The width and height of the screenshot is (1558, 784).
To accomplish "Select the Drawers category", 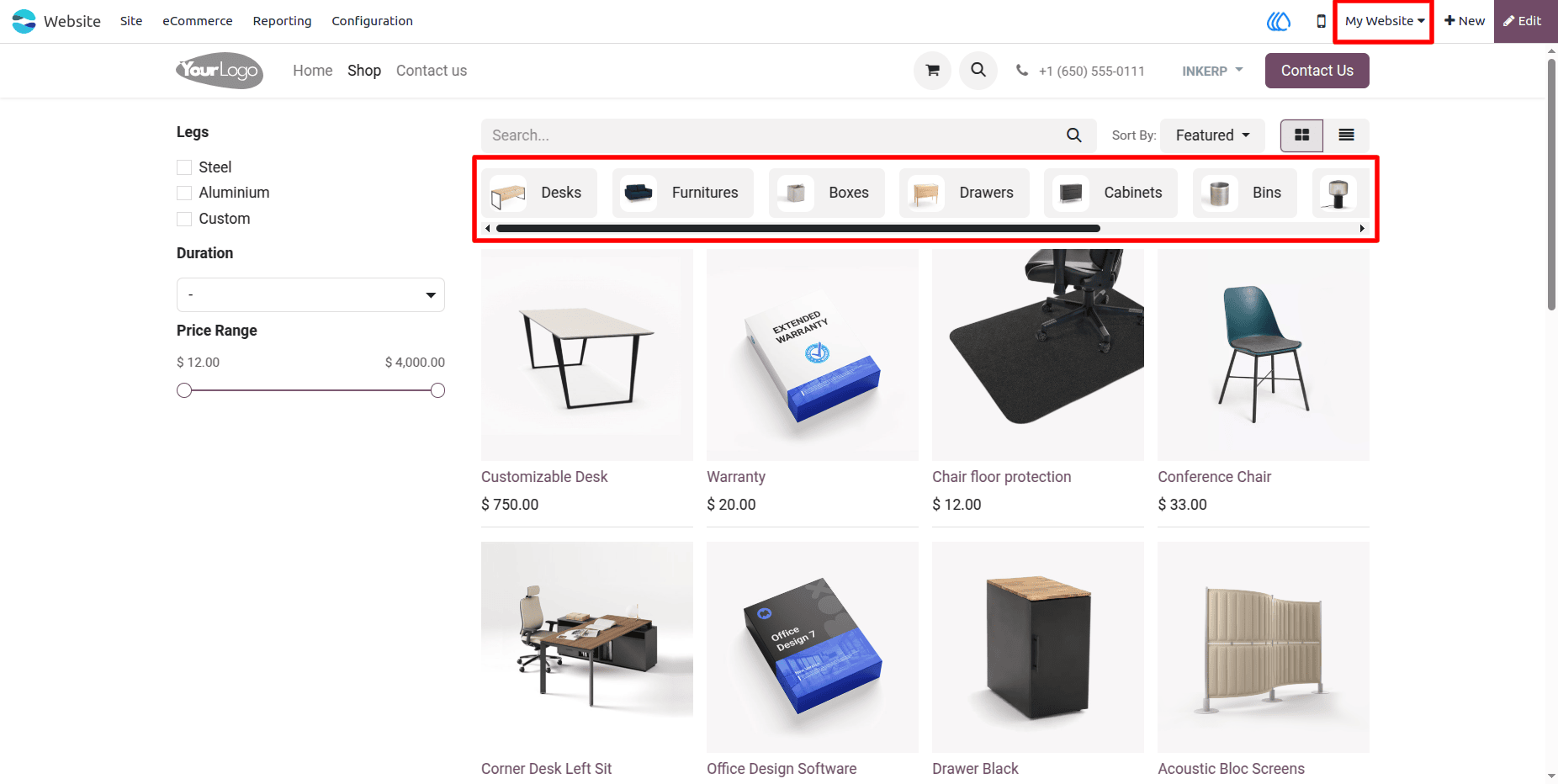I will [965, 193].
